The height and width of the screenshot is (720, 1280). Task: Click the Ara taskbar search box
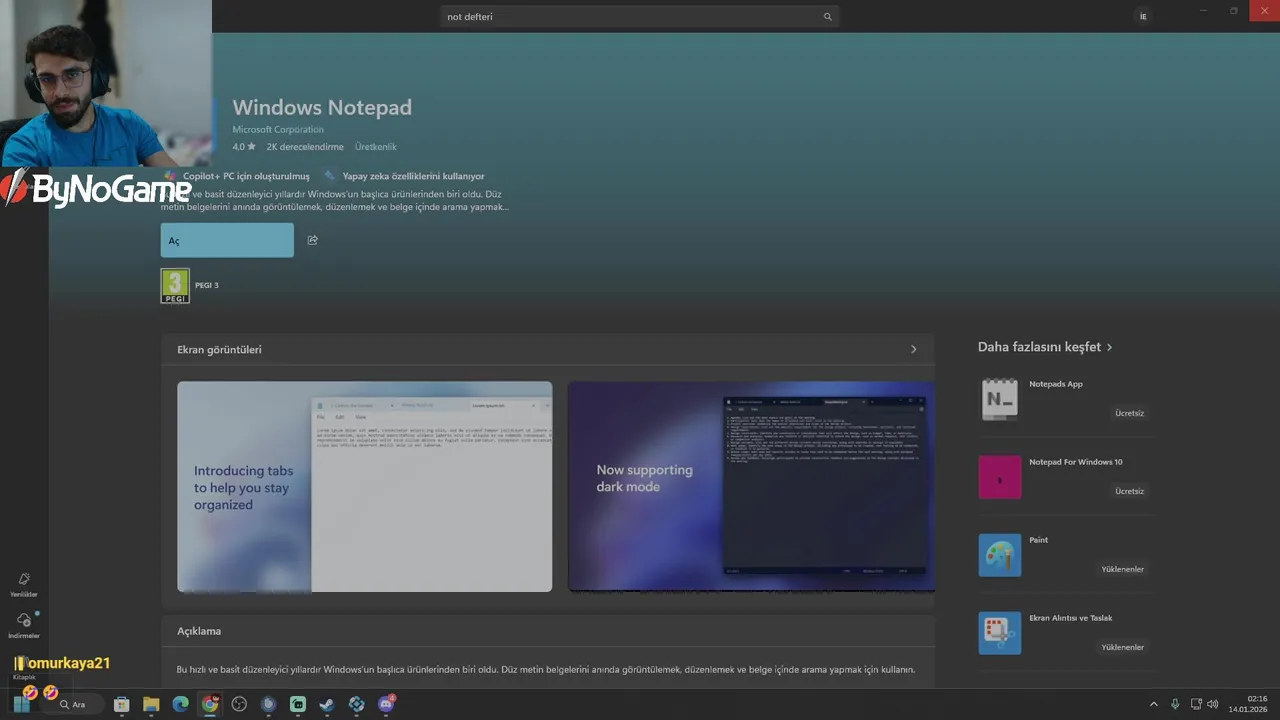[78, 704]
